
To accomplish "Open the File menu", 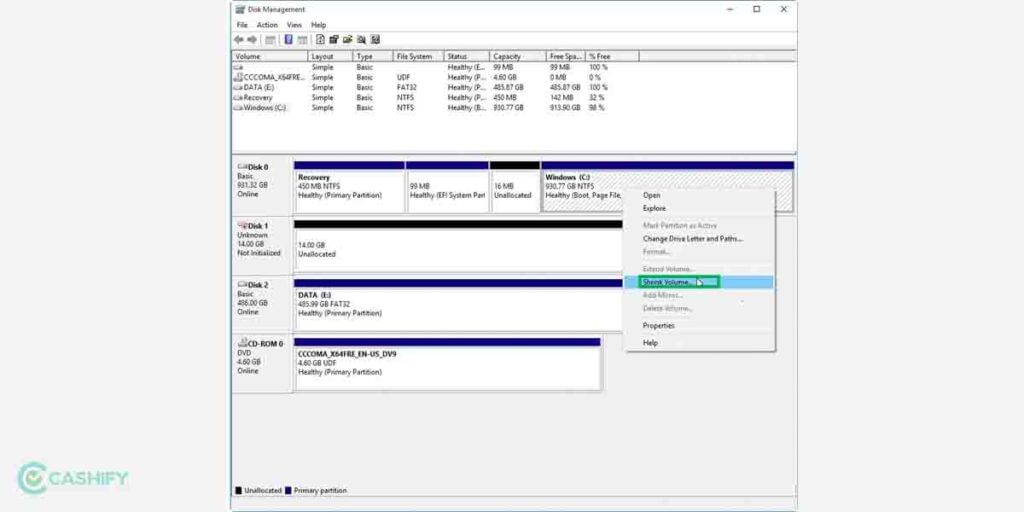I will point(242,25).
